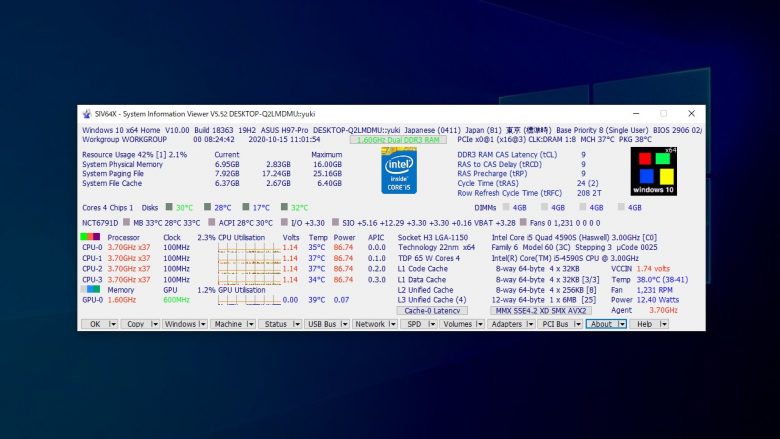This screenshot has height=439, width=780.
Task: Click the MMX SSE4.2 XD SMX AVX2 button
Action: [541, 311]
